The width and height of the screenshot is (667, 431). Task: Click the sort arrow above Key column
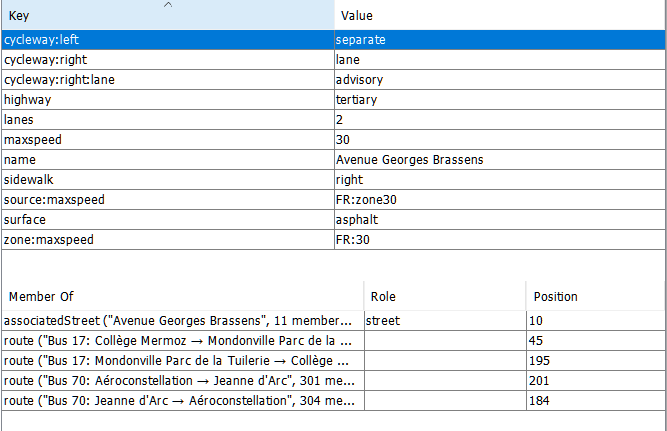point(167,5)
